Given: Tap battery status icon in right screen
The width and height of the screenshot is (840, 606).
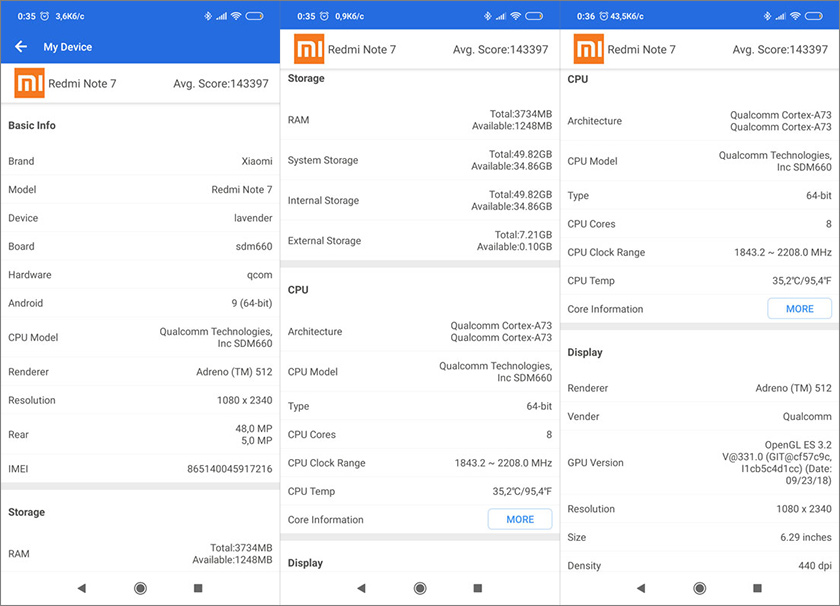Looking at the screenshot, I should [813, 16].
